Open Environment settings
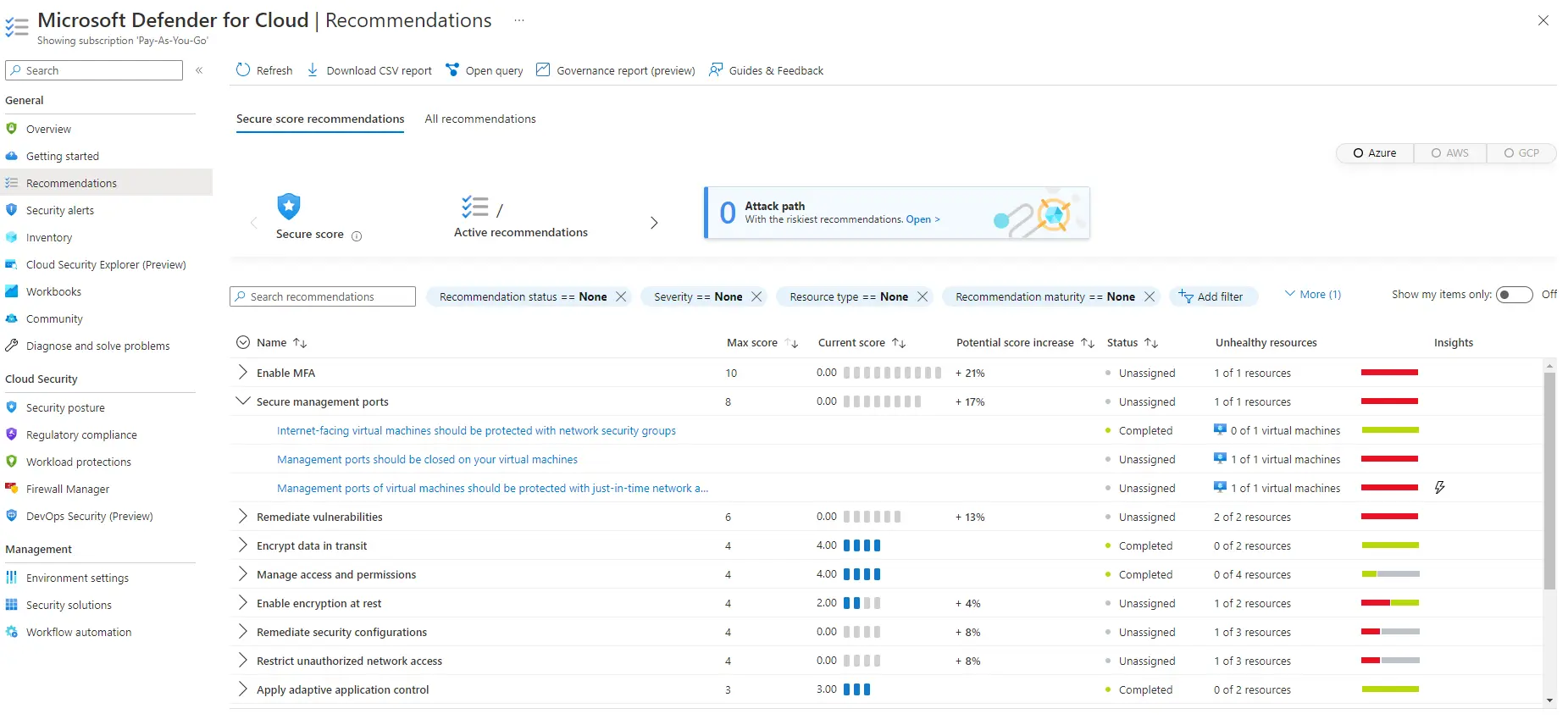Viewport: 1568px width, 725px height. point(77,578)
